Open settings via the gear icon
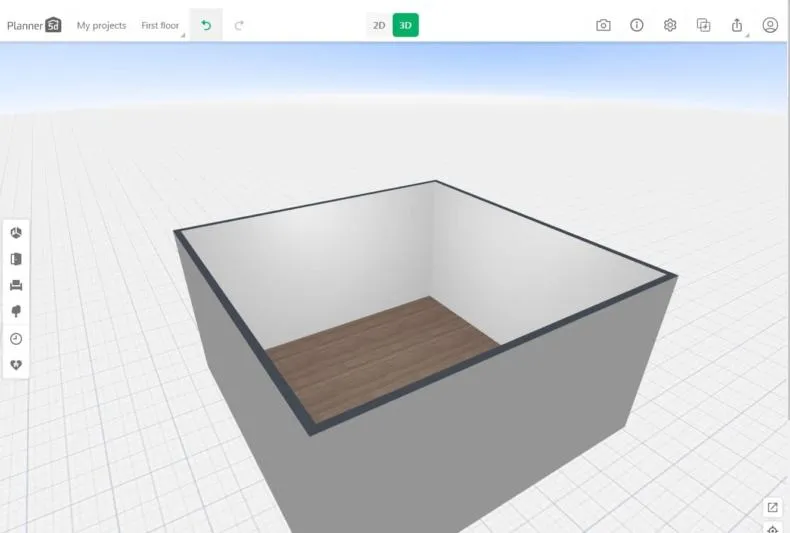Viewport: 790px width, 533px height. coord(670,25)
